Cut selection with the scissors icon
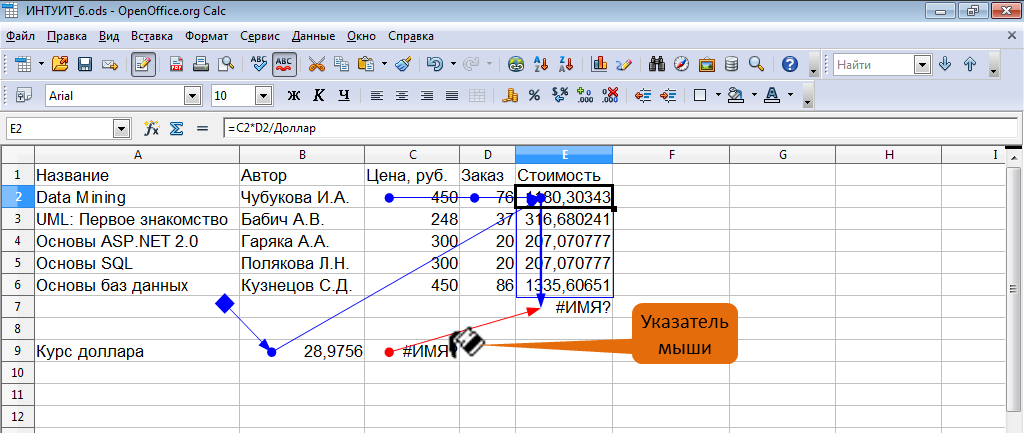The image size is (1024, 433). 317,64
